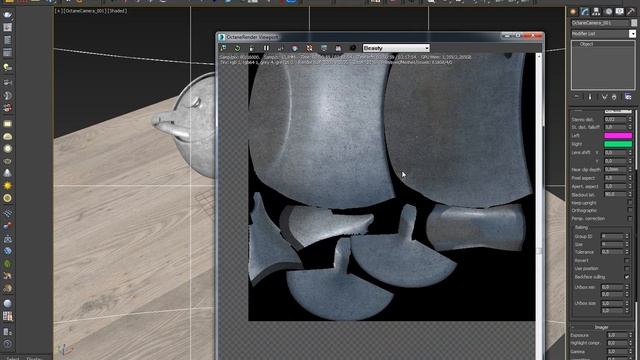The image size is (640, 360).
Task: Click the red render region icon
Action: pos(309,48)
